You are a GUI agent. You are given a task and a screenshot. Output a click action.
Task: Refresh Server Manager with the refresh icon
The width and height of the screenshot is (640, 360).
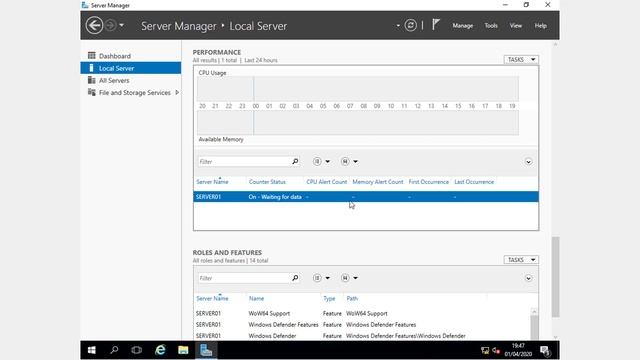(410, 25)
